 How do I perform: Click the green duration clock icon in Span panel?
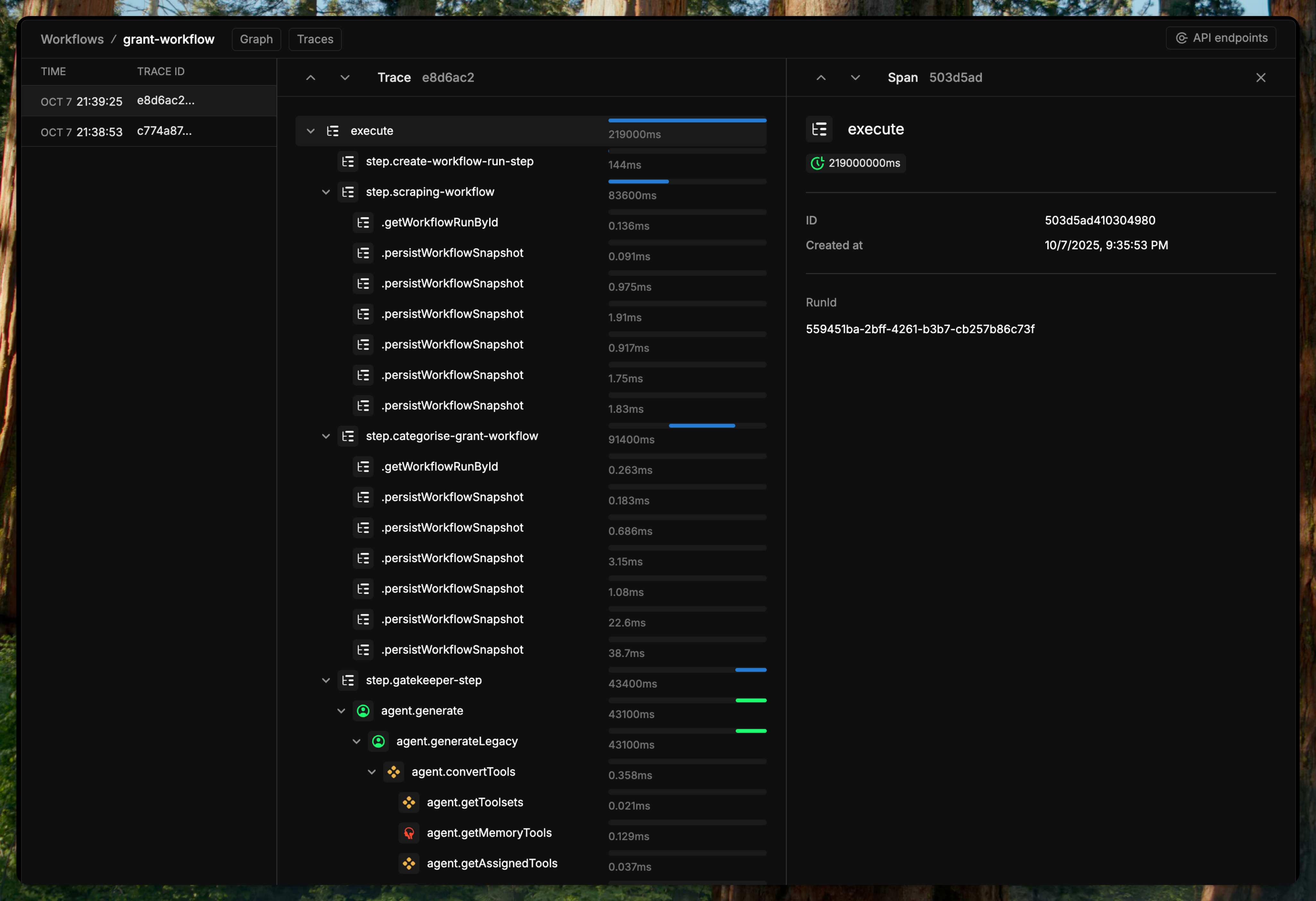pos(817,164)
